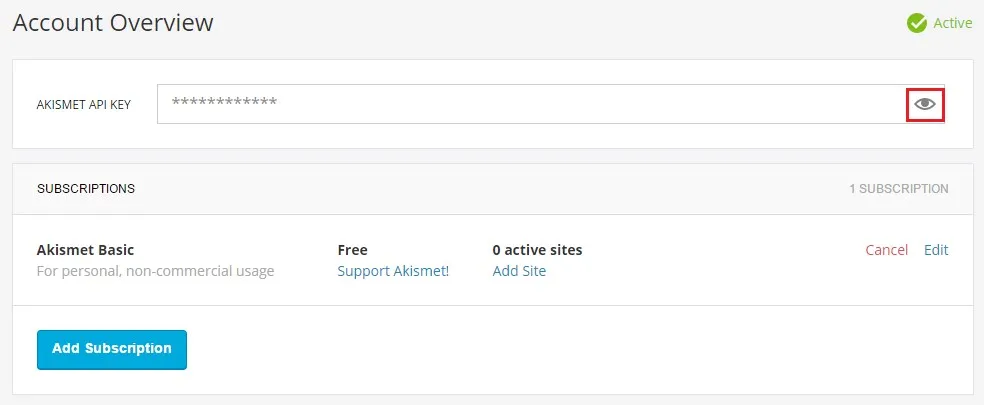Click the personal, non-commercial usage description

[155, 271]
